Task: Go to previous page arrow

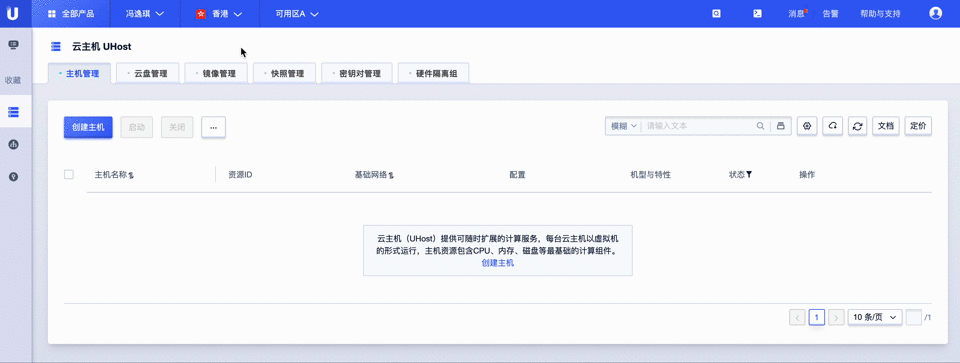Action: [x=797, y=317]
